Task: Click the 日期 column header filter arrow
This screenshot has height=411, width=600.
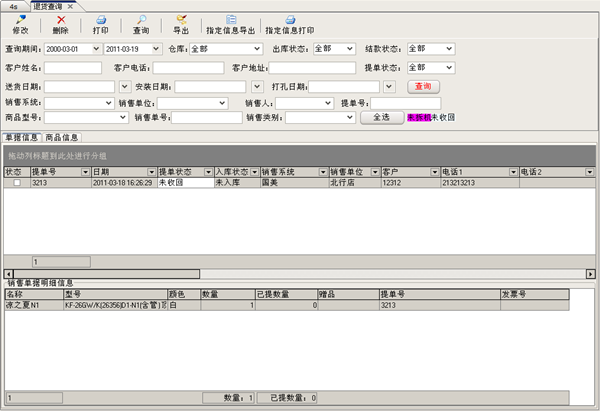Action: tap(152, 172)
